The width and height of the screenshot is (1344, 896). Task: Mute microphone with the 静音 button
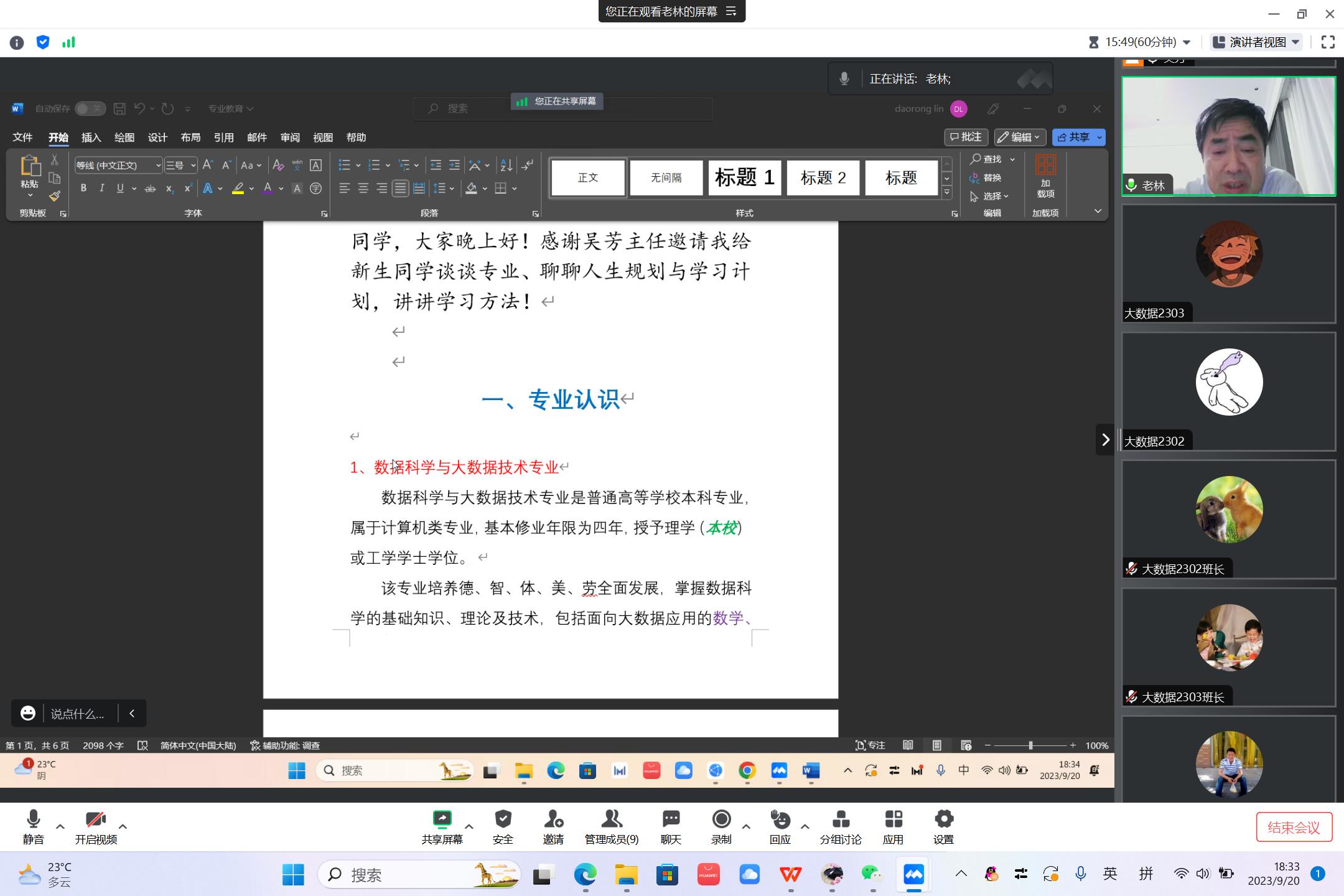click(x=34, y=827)
